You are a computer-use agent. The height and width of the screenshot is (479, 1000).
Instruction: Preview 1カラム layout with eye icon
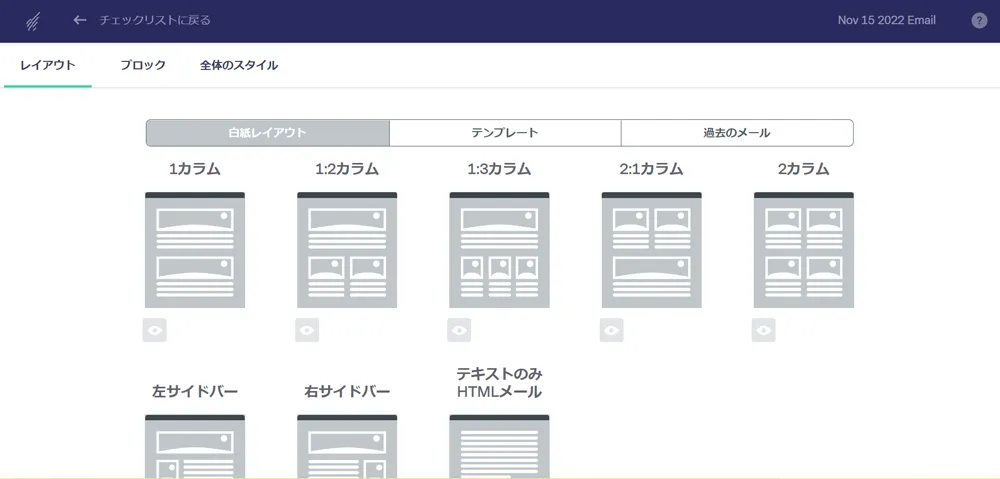[155, 330]
